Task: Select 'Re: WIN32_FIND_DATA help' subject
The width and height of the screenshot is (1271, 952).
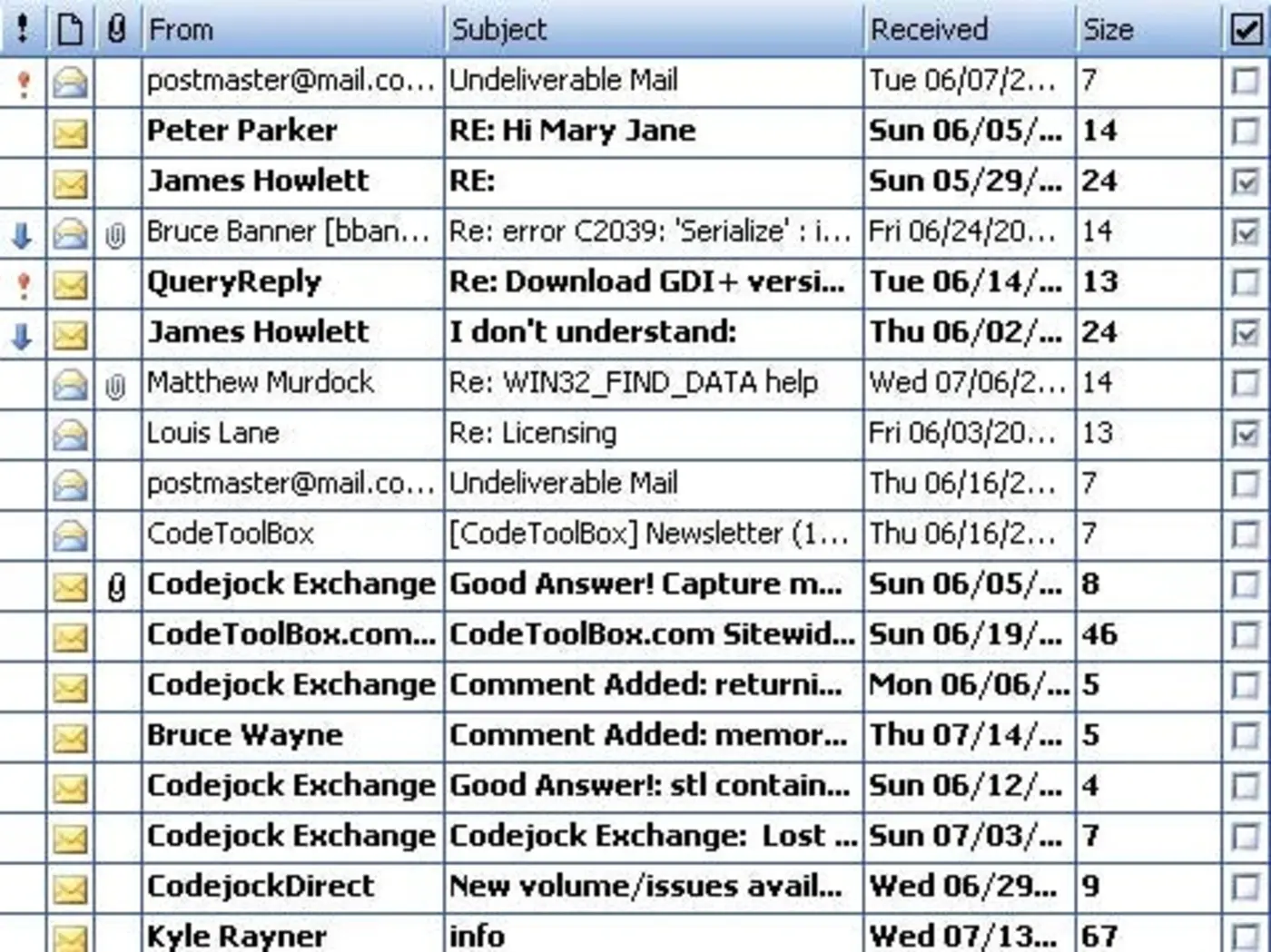Action: click(634, 383)
